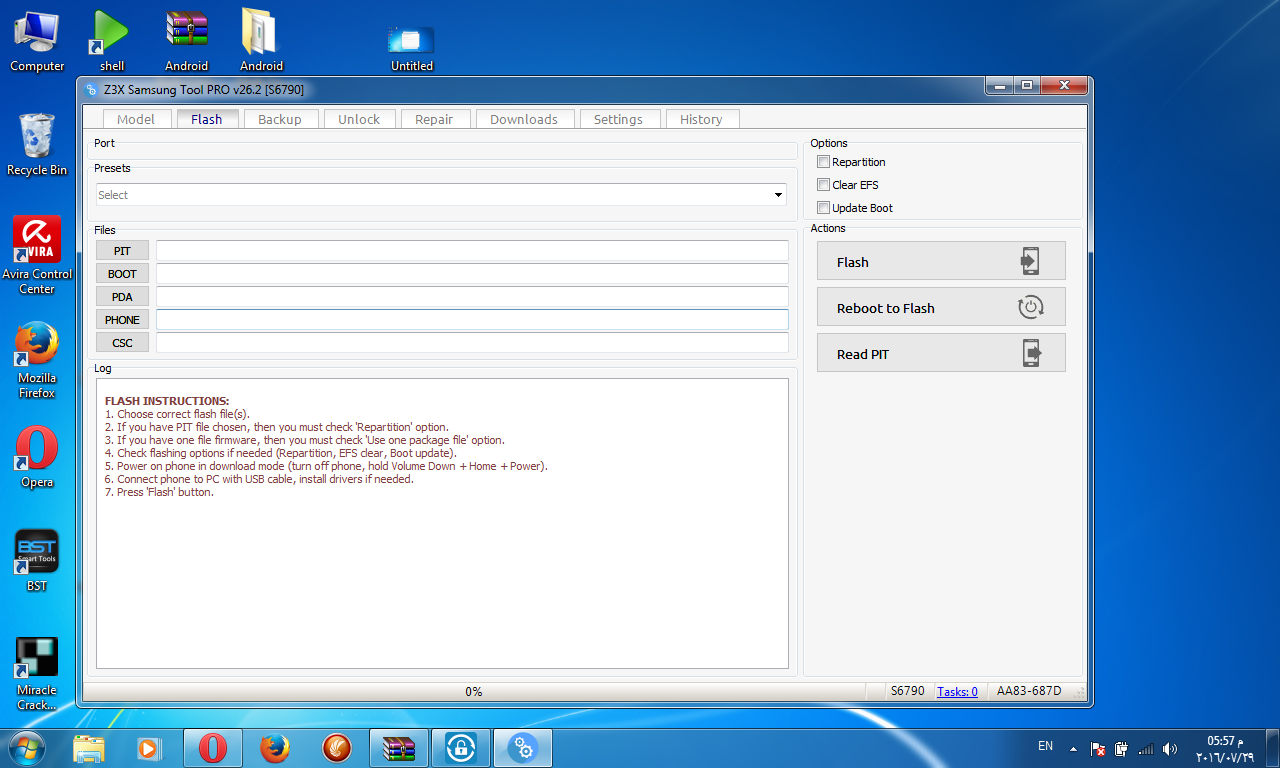Click log line '7. Press 'Flash' button.'
Image resolution: width=1280 pixels, height=768 pixels.
(x=159, y=492)
